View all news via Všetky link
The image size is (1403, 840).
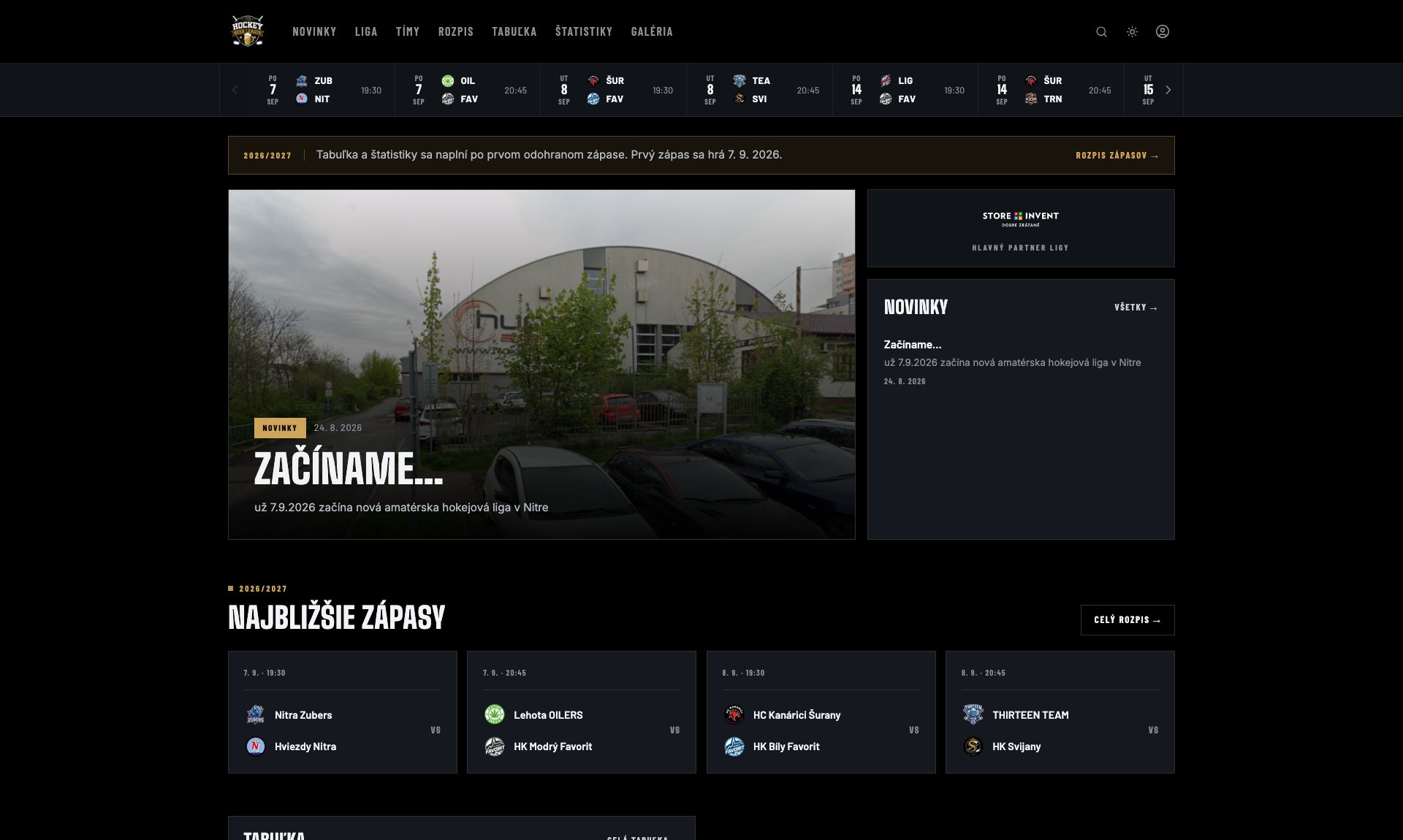[1136, 308]
